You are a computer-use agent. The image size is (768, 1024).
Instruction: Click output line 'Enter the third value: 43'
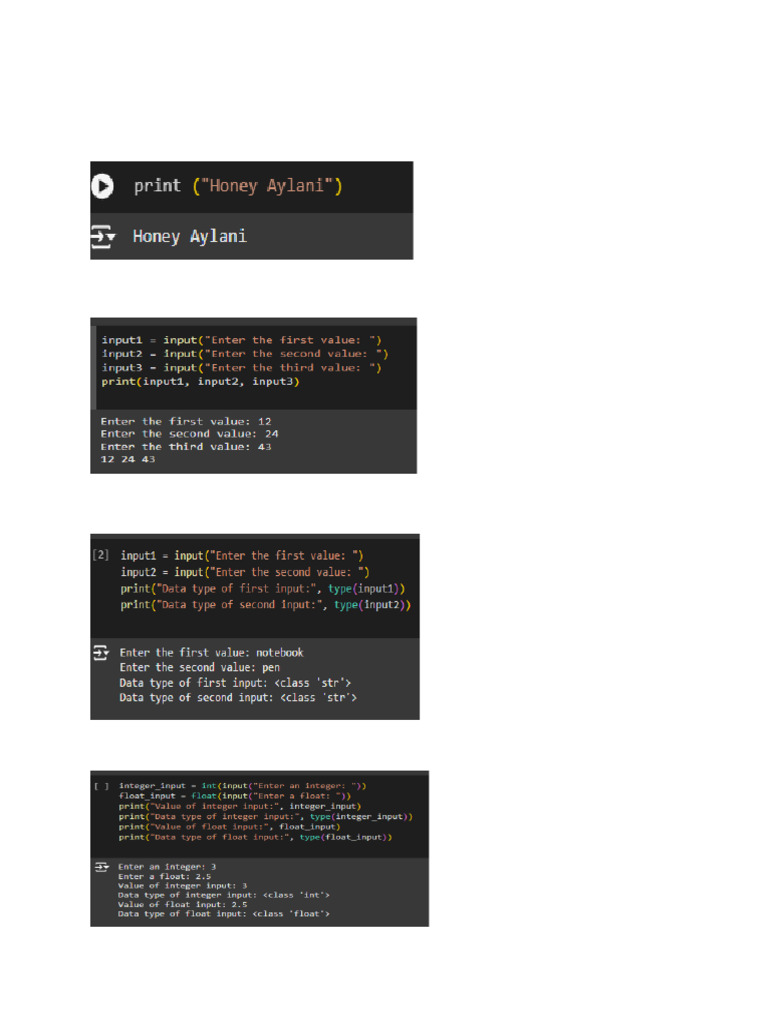185,447
